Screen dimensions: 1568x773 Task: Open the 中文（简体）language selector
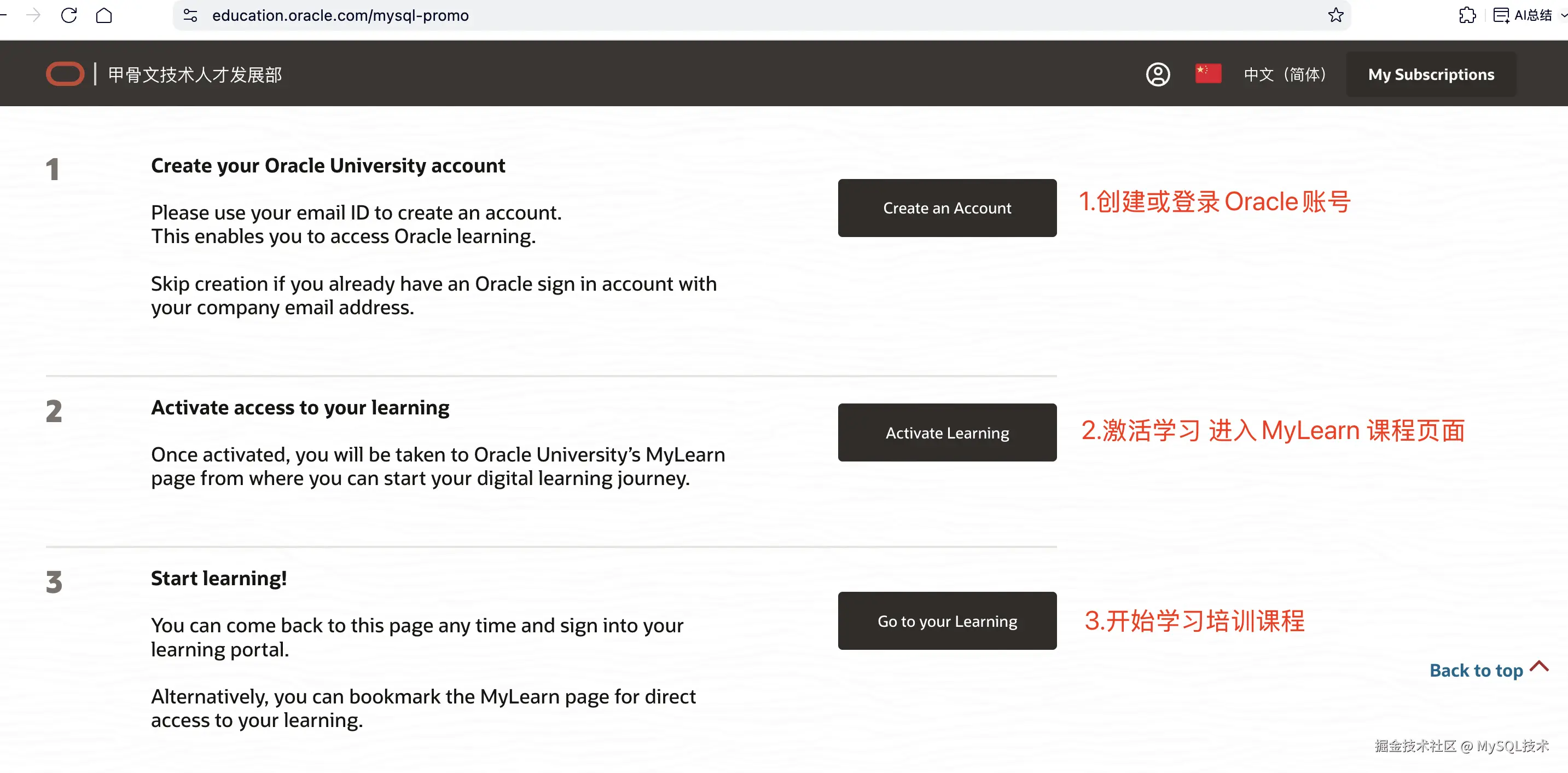pyautogui.click(x=1285, y=74)
